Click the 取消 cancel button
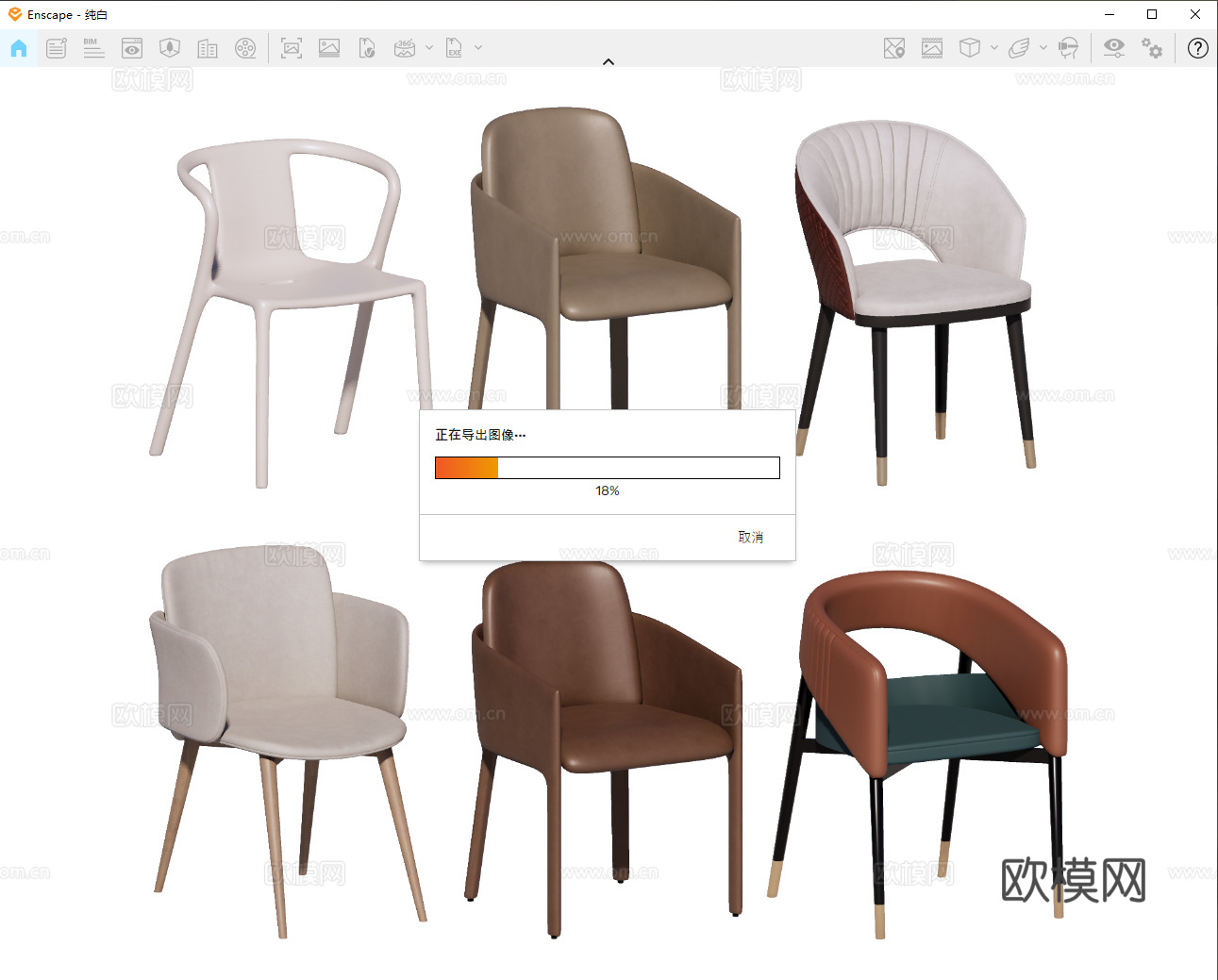The width and height of the screenshot is (1218, 980). (x=751, y=537)
